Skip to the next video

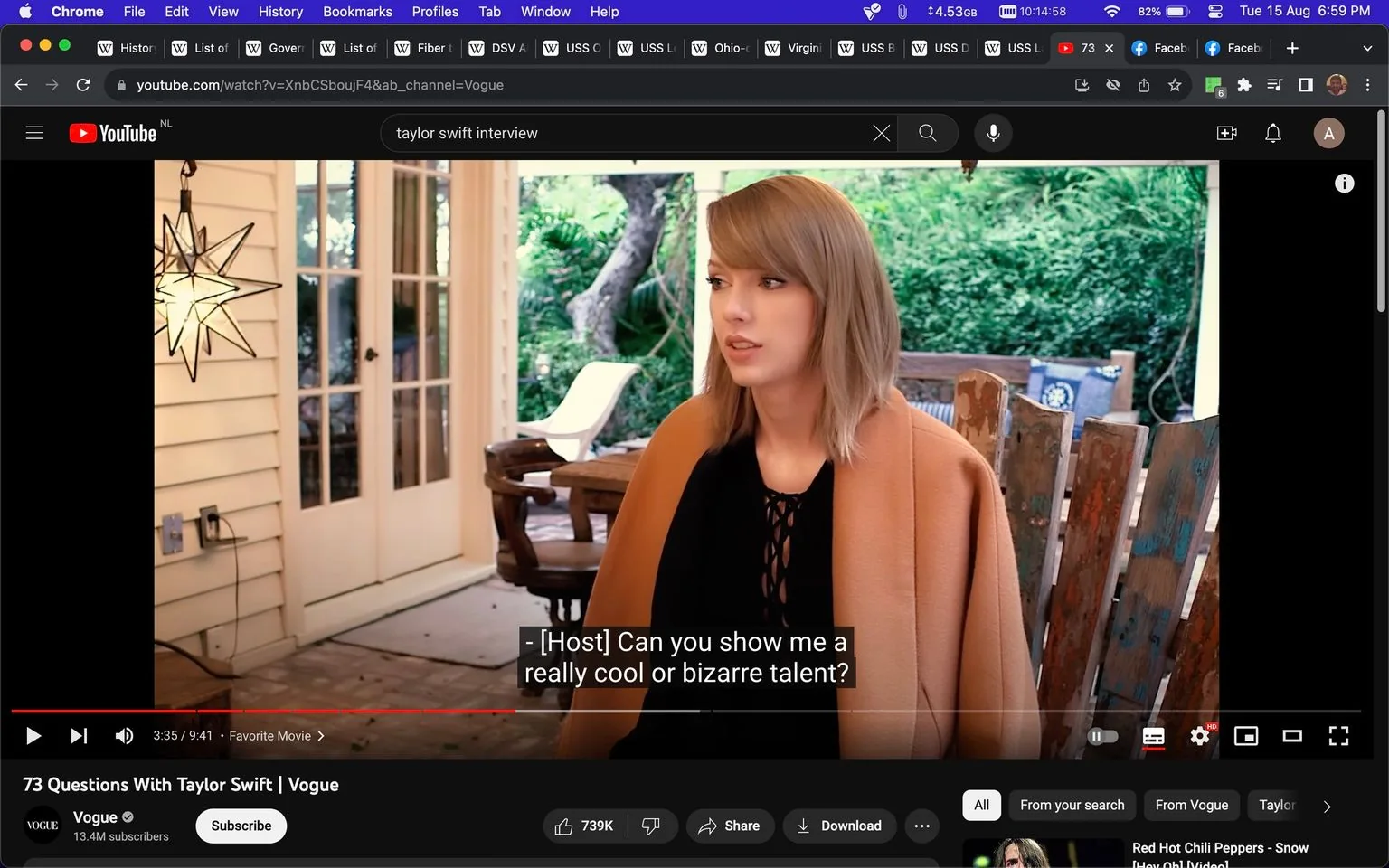tap(79, 736)
